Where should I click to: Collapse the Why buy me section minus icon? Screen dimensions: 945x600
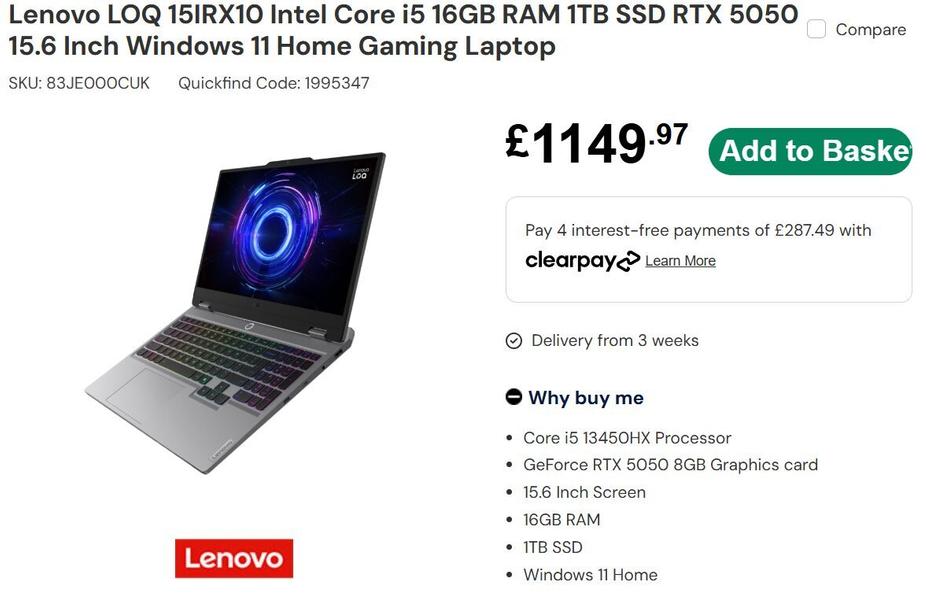pyautogui.click(x=514, y=397)
